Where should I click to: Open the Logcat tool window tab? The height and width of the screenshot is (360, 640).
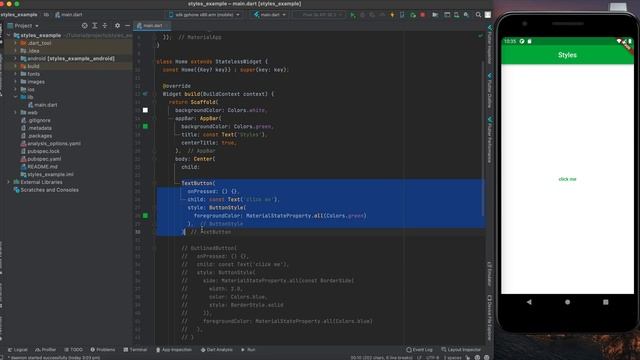click(18, 350)
